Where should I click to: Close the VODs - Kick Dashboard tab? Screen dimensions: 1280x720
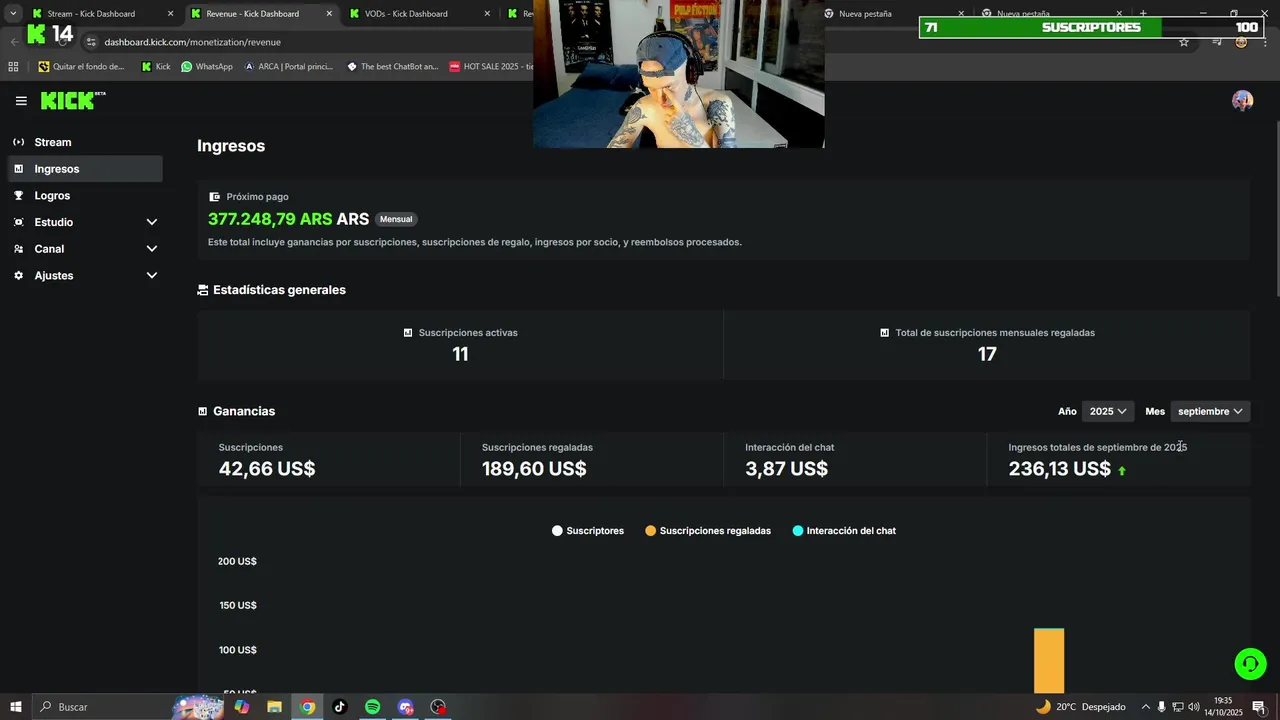click(x=487, y=14)
